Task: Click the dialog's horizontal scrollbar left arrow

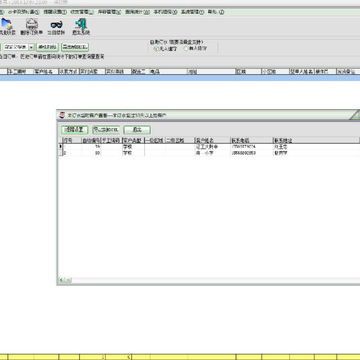Action: click(61, 280)
